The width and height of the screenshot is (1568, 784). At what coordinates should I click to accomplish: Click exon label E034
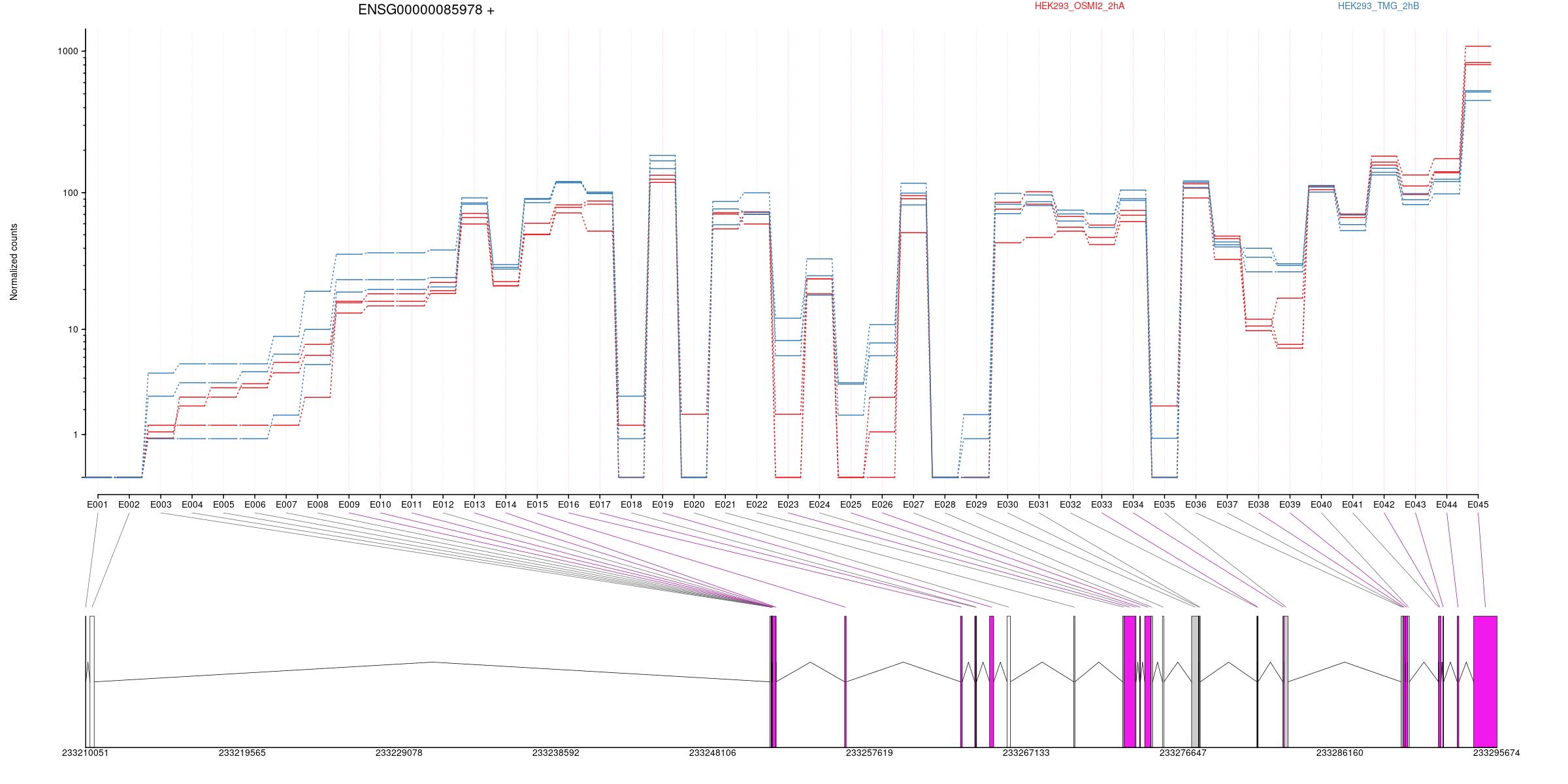coord(1133,504)
